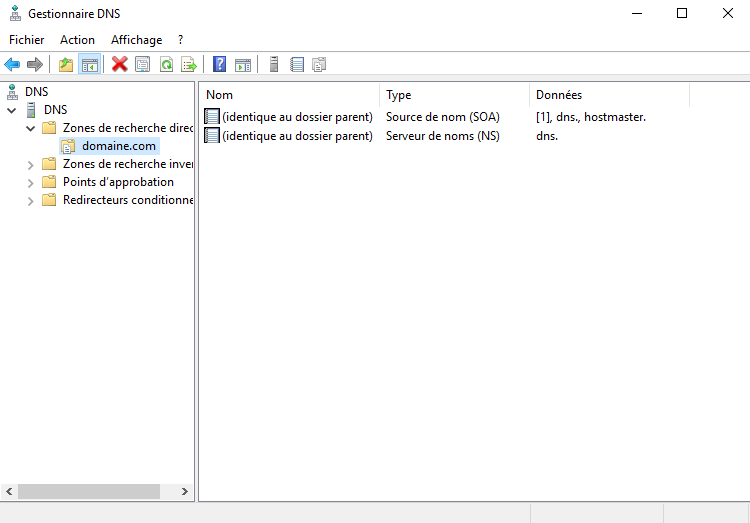Viewport: 750px width, 523px height.
Task: Open the Properties toolbar icon
Action: pyautogui.click(x=143, y=64)
